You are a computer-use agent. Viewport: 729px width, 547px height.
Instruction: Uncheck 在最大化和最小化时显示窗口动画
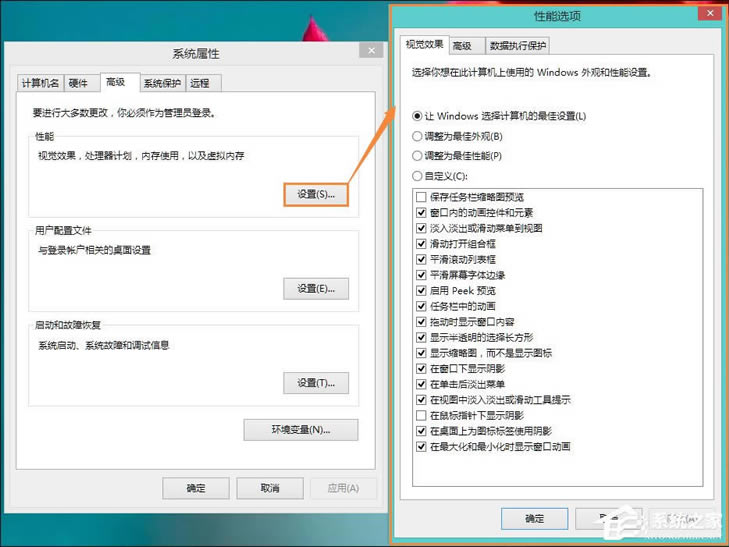click(x=421, y=447)
